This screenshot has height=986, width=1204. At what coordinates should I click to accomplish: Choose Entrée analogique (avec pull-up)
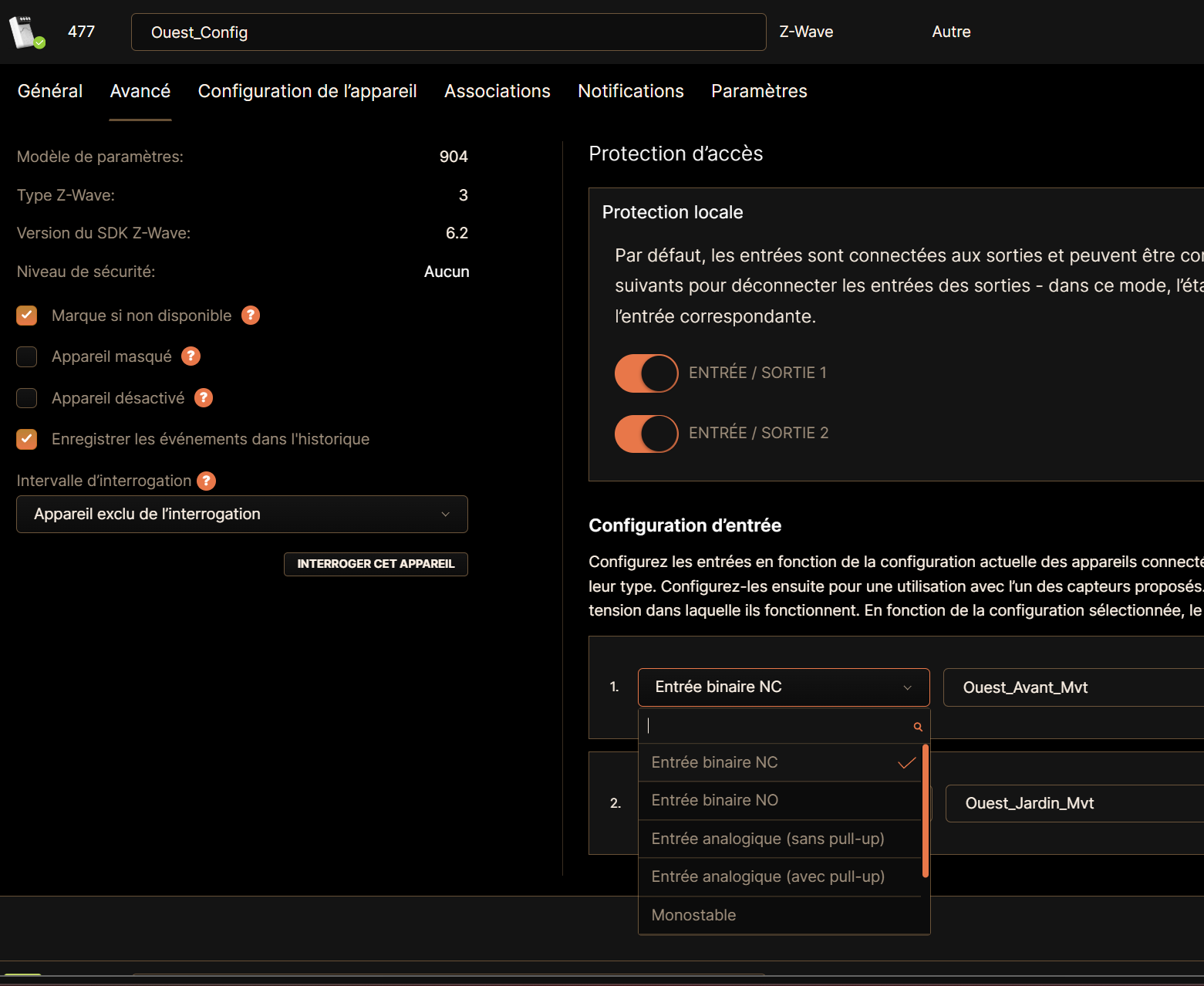click(781, 877)
